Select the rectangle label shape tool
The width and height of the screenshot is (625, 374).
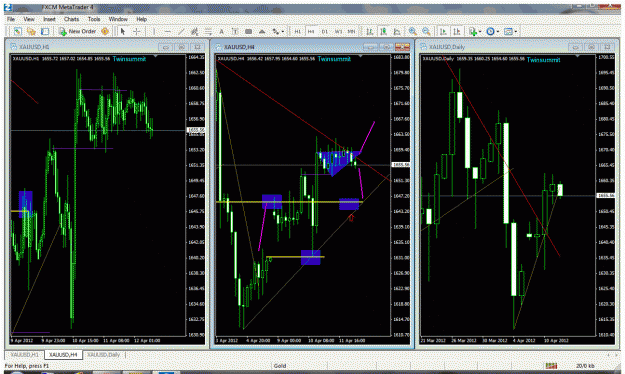pos(248,31)
